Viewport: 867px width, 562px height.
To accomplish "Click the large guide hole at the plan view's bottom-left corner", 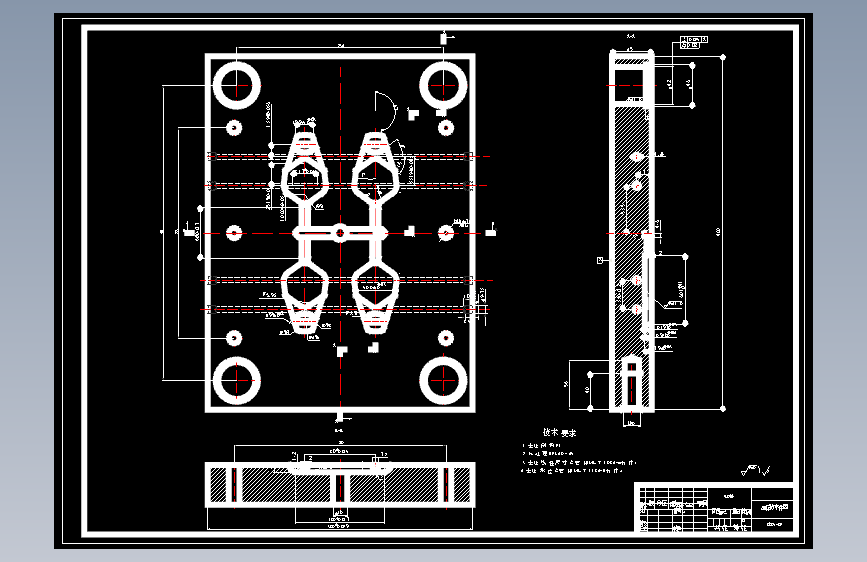I will click(x=237, y=381).
